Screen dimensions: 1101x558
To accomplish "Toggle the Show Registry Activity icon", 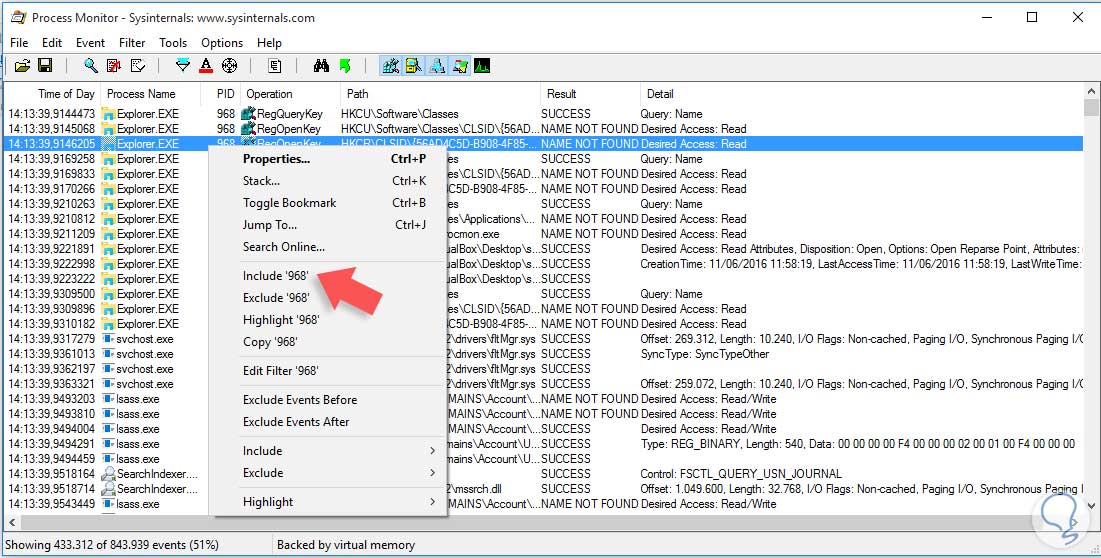I will coord(391,66).
